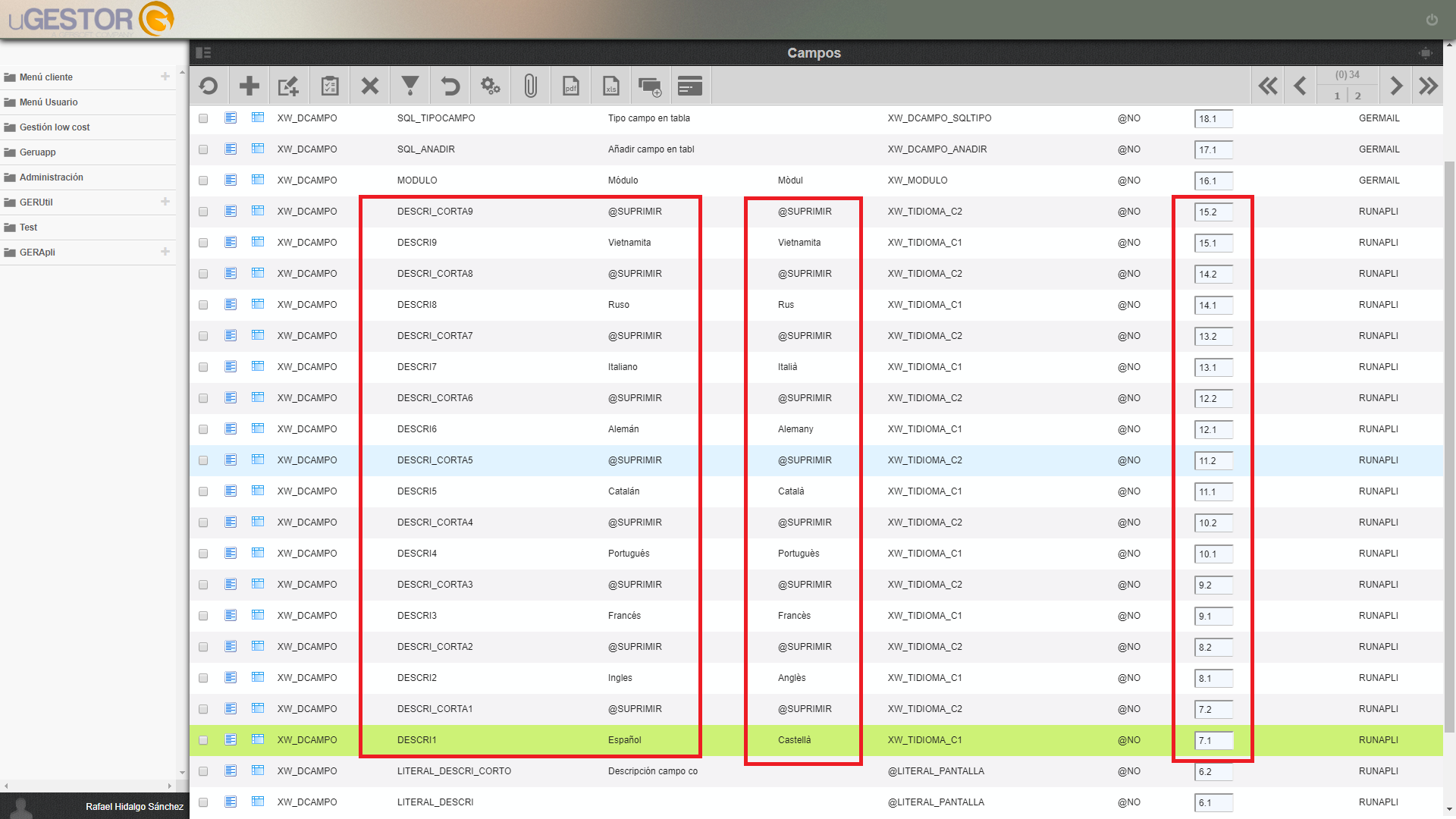
Task: Tick the LITERAL_DESCRI_CORTO row checkbox
Action: (203, 771)
